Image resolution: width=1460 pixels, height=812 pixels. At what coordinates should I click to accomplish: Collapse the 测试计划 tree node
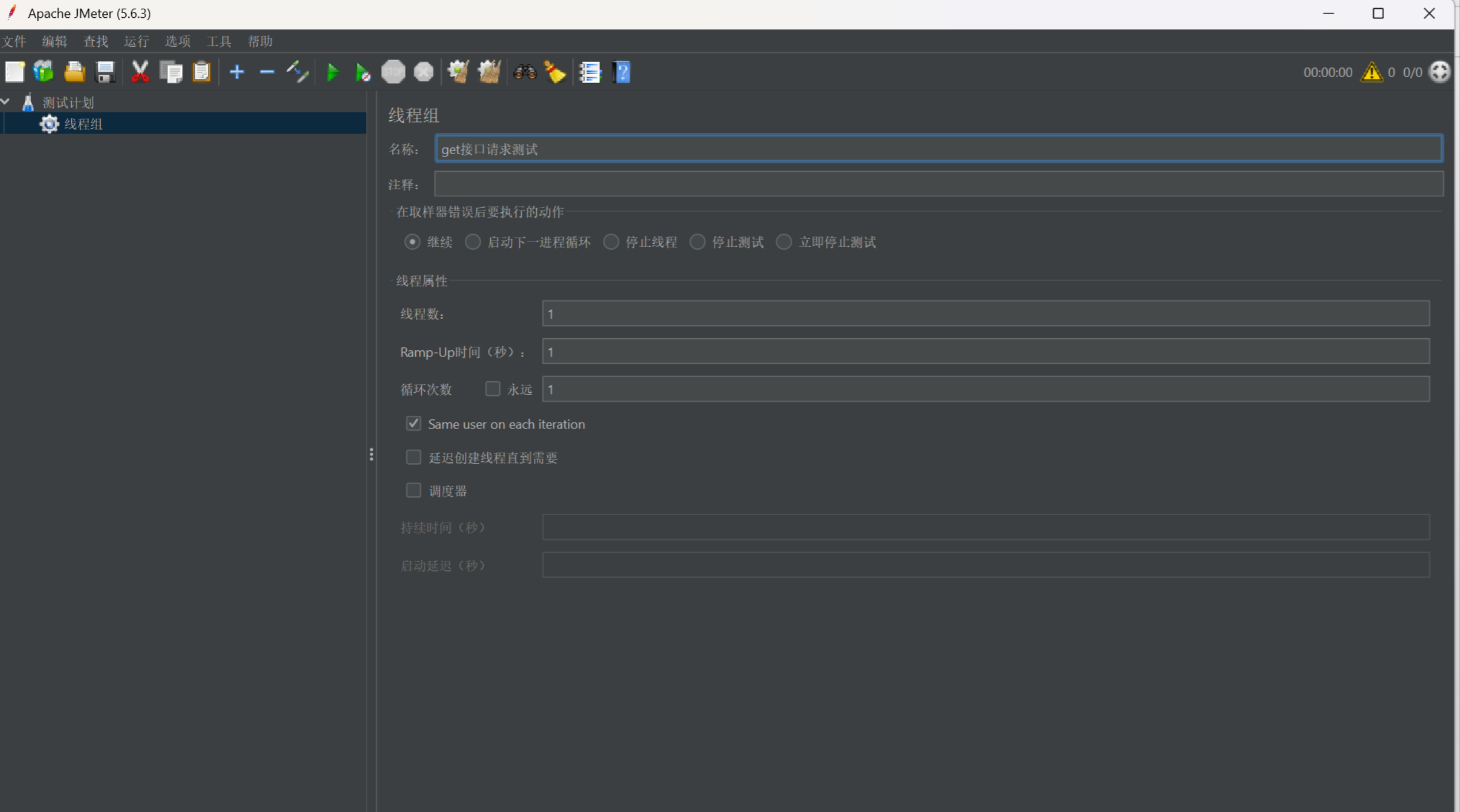tap(6, 102)
